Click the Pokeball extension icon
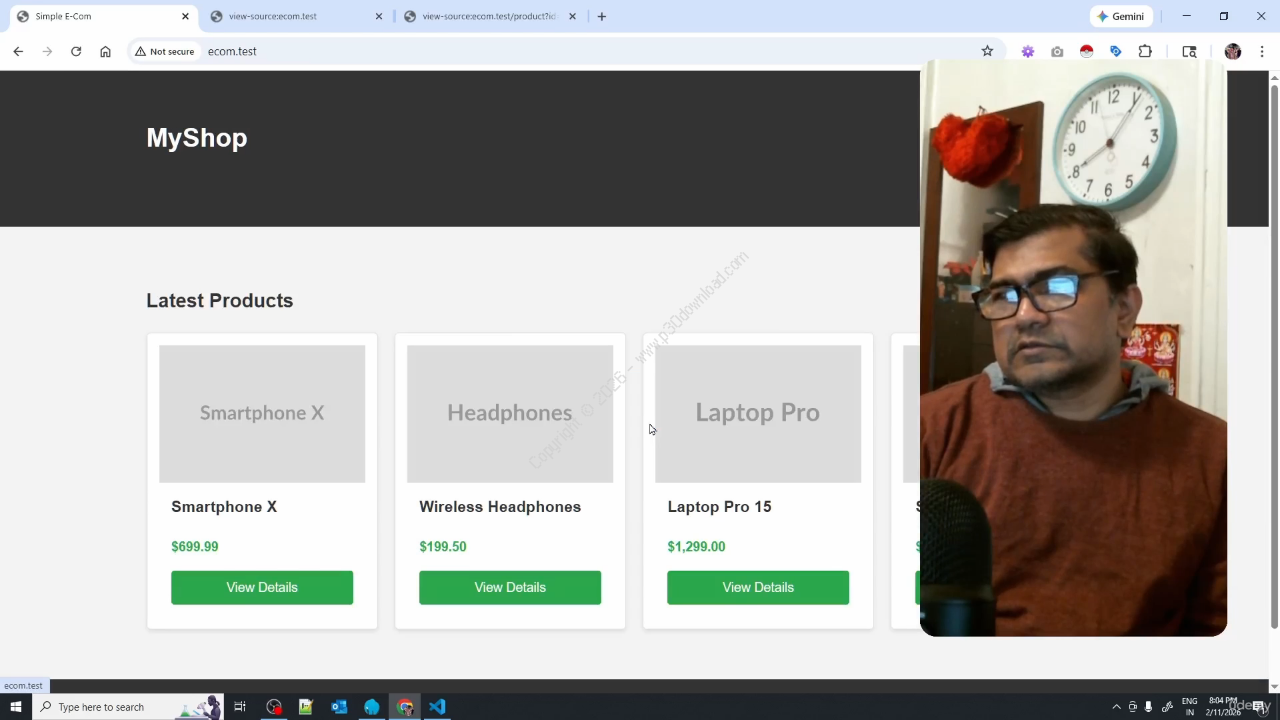The width and height of the screenshot is (1280, 720). tap(1086, 51)
